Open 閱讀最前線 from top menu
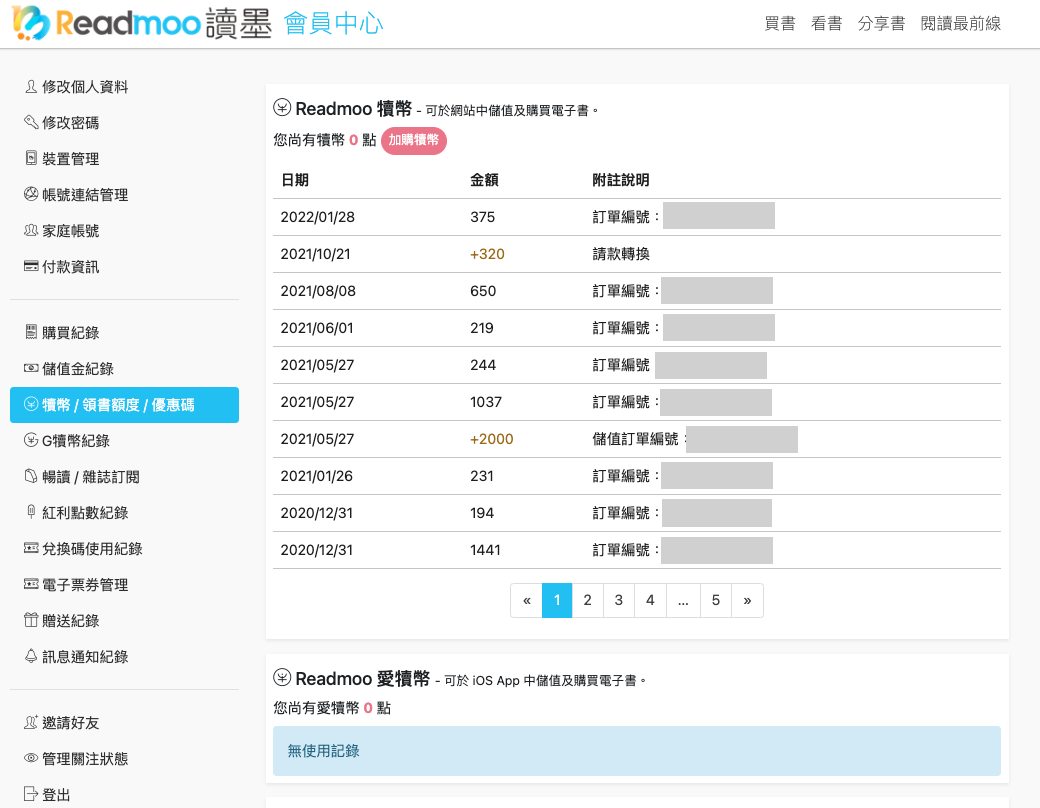The image size is (1040, 808). pyautogui.click(x=960, y=23)
